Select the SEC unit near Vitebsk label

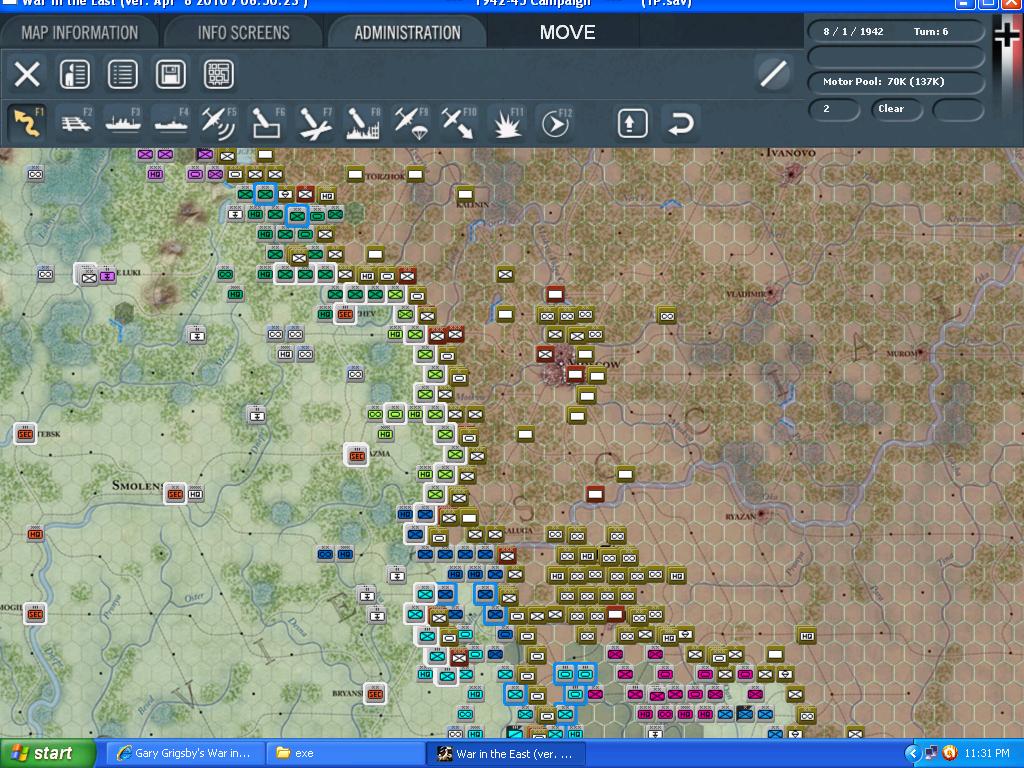25,434
